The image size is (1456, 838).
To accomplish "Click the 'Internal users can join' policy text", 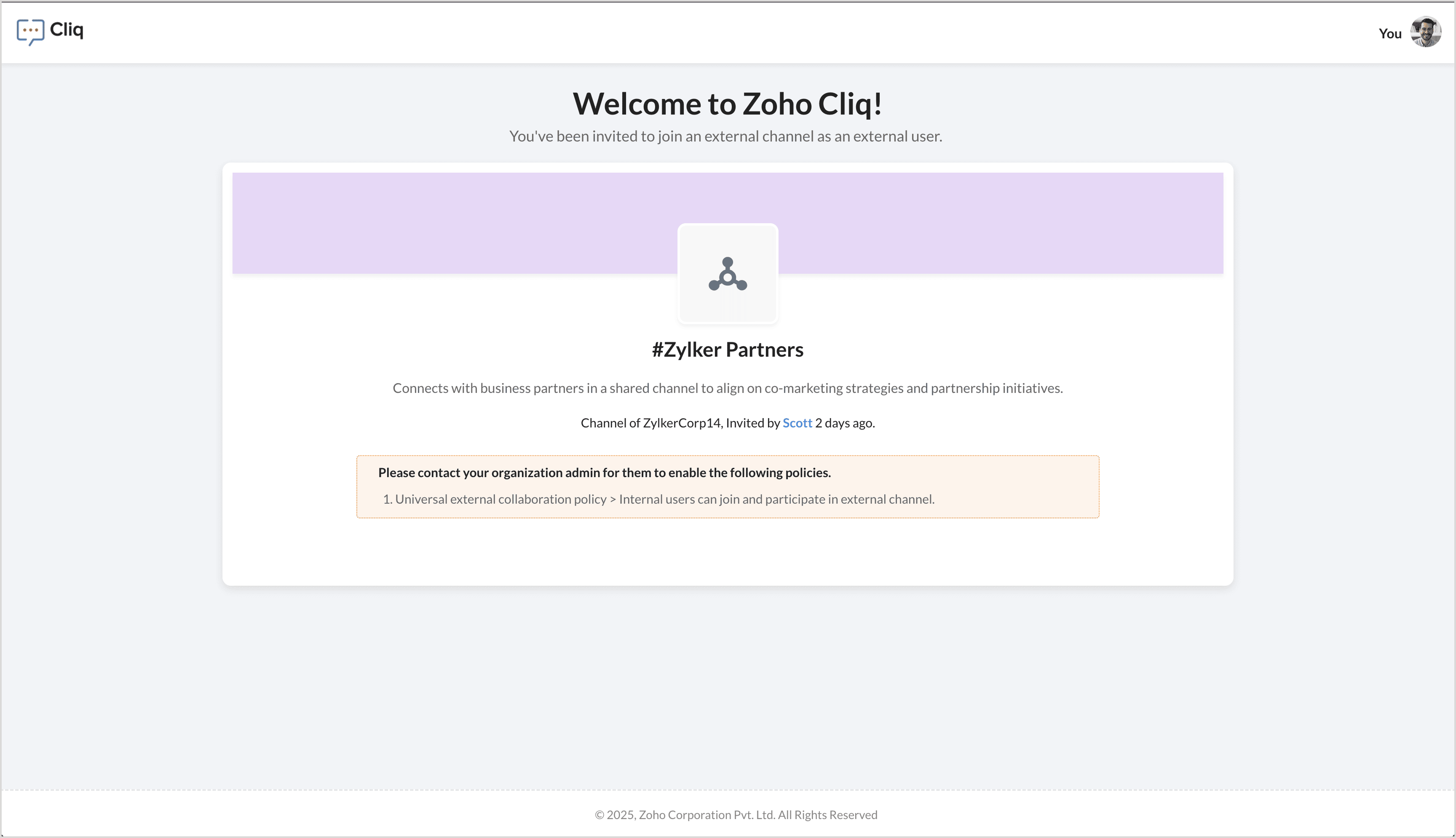I will point(776,499).
